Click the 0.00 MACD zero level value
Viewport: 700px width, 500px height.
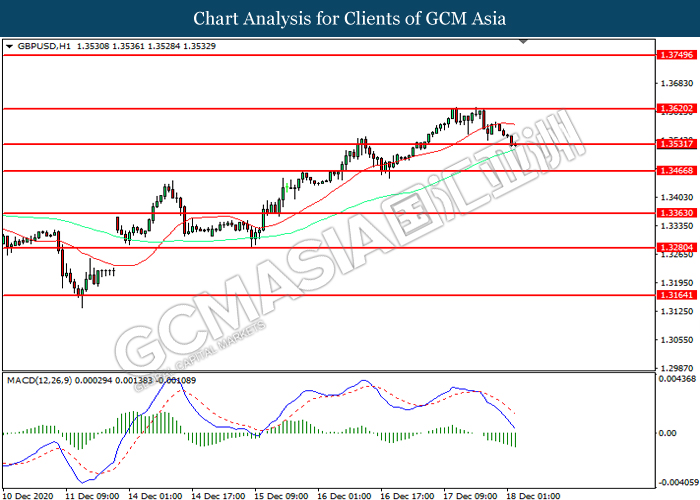(x=667, y=433)
